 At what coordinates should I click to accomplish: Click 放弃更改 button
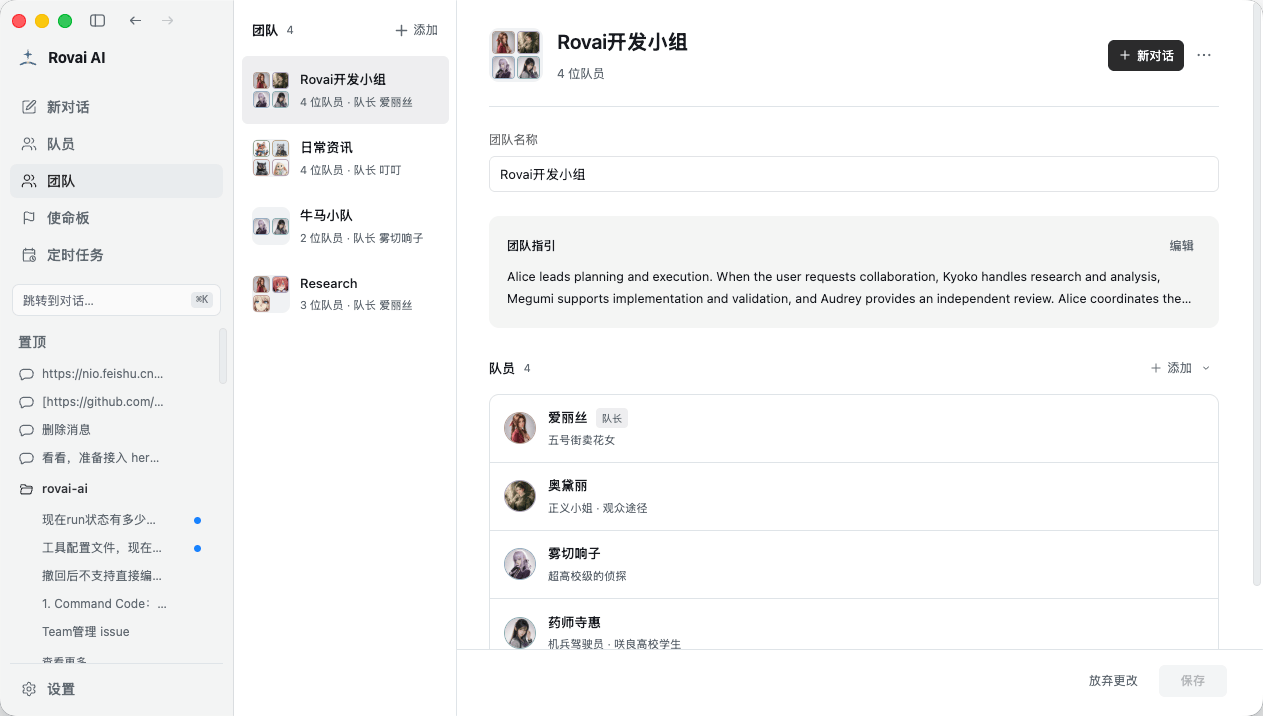pos(1113,681)
